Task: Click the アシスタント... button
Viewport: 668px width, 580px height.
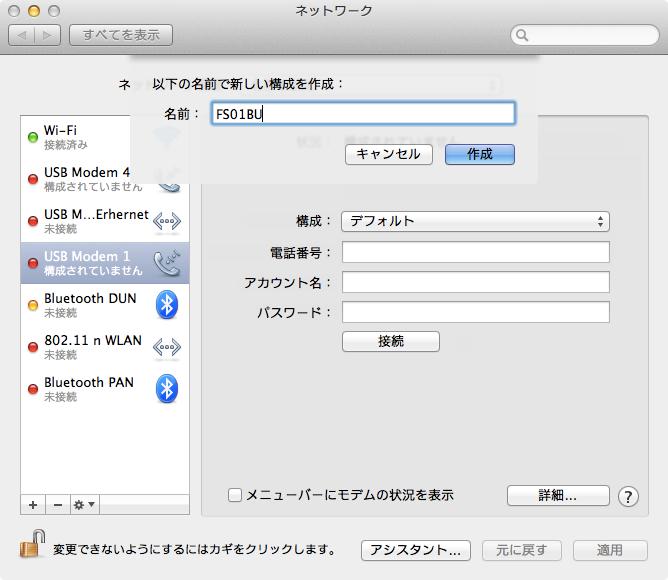Action: pyautogui.click(x=416, y=550)
